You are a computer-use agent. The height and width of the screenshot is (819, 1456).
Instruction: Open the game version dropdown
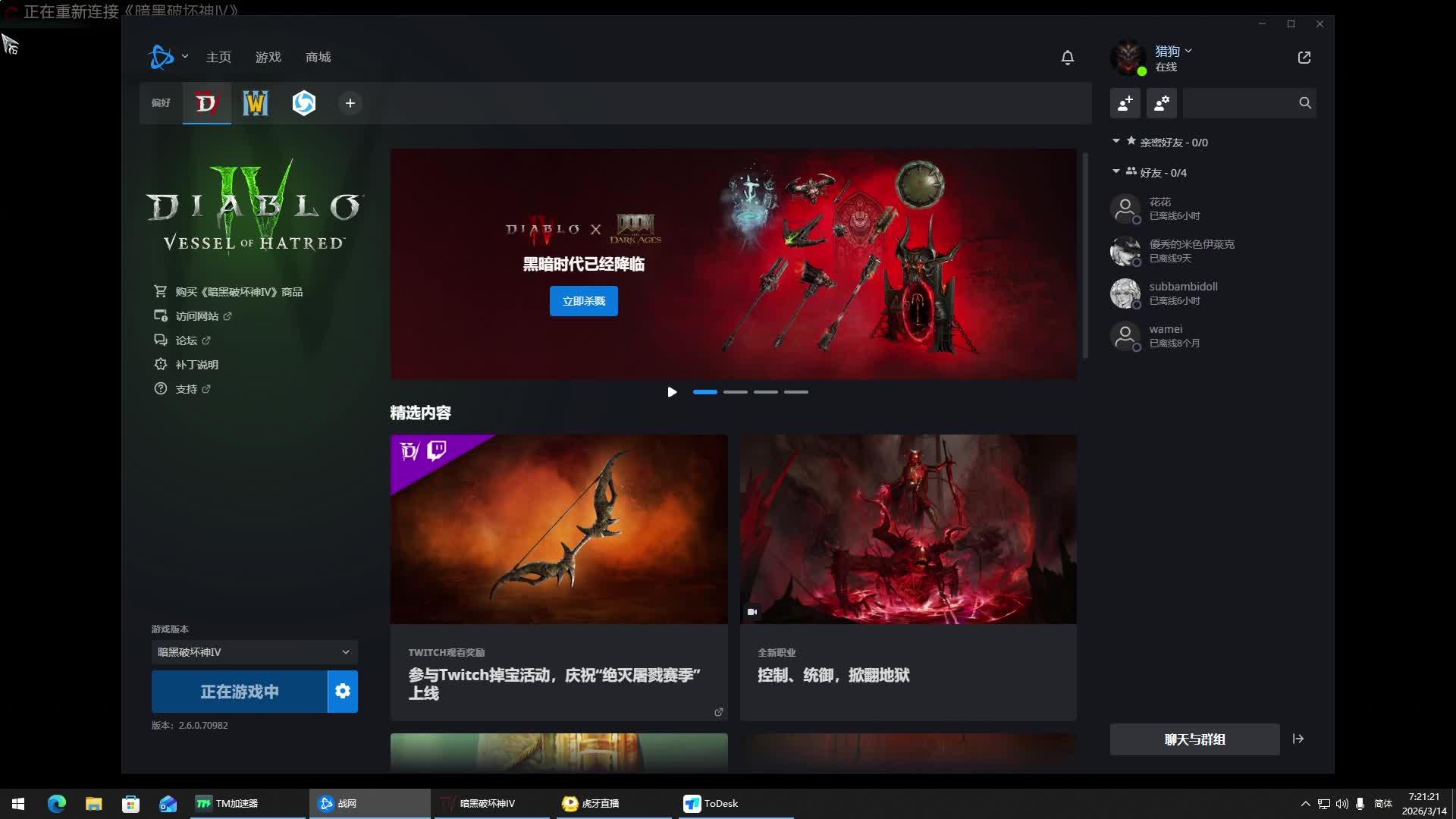(254, 652)
